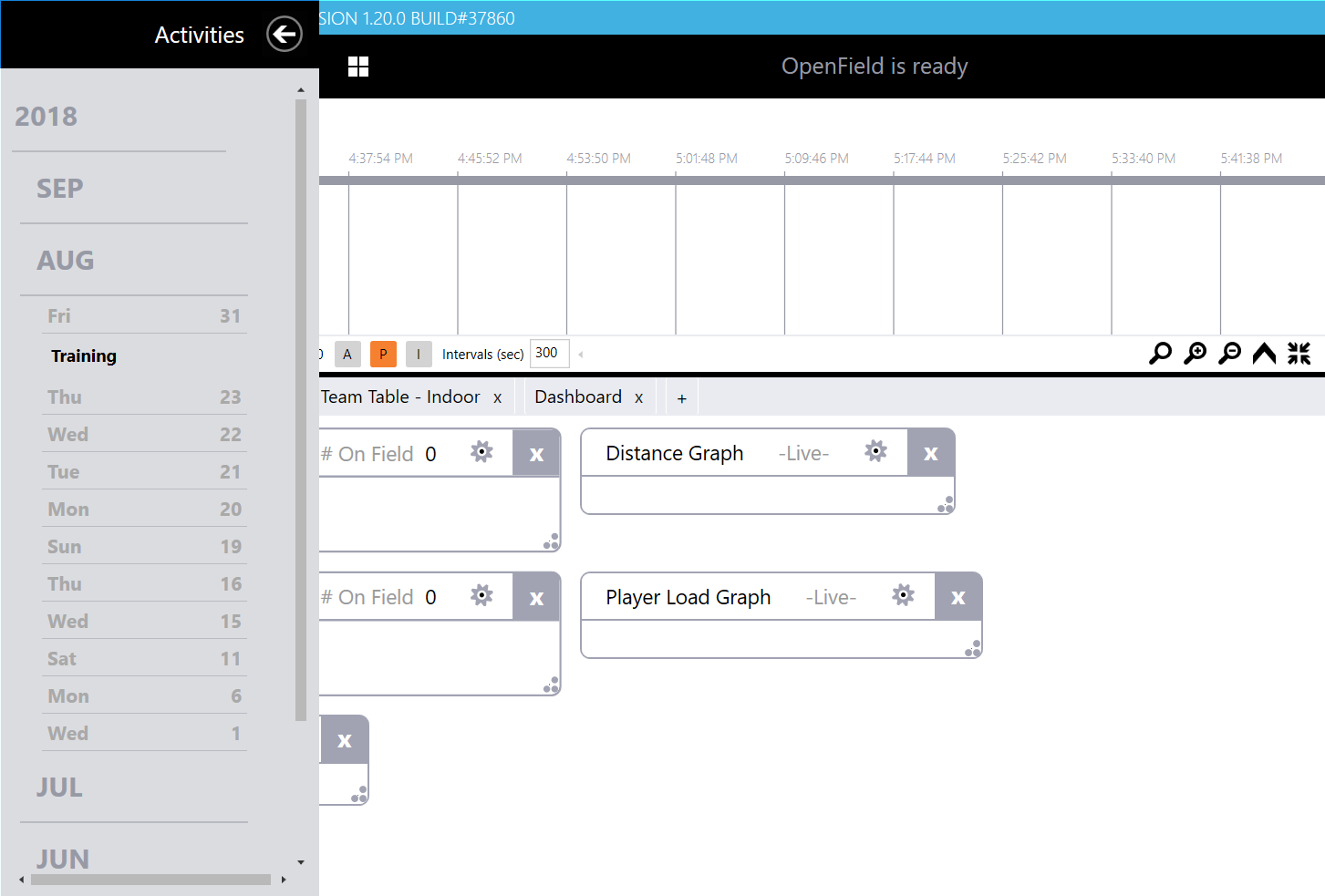Toggle the P filter button
Image resolution: width=1325 pixels, height=896 pixels.
pos(383,354)
